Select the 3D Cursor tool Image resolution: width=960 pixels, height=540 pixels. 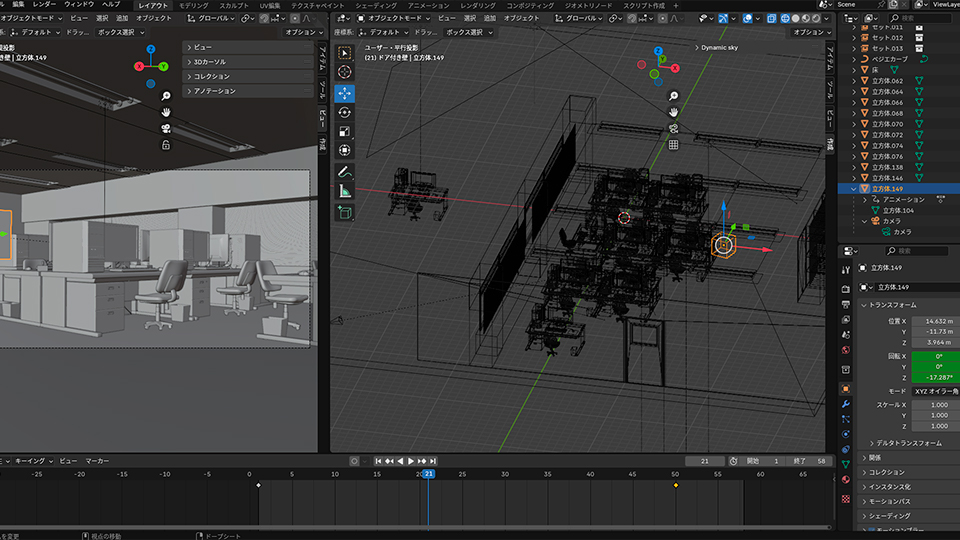(345, 72)
